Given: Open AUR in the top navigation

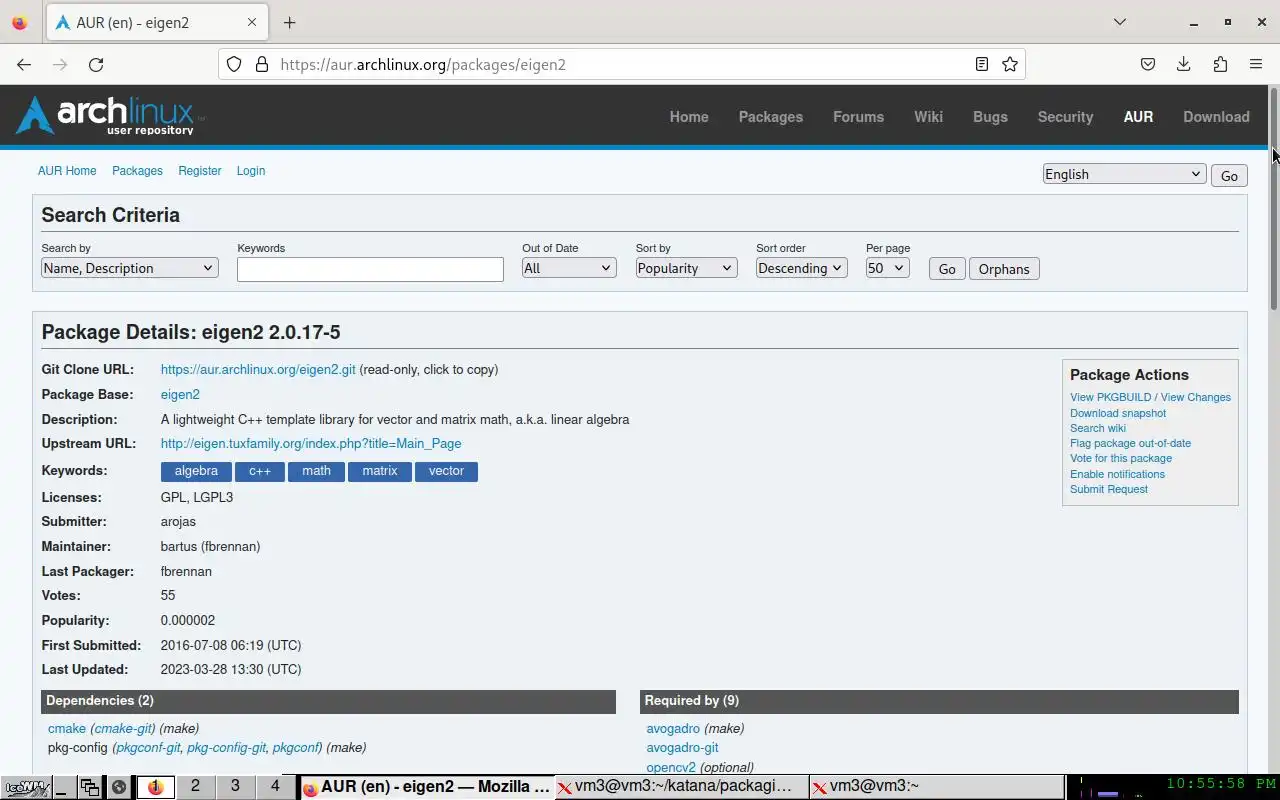Looking at the screenshot, I should point(1138,117).
